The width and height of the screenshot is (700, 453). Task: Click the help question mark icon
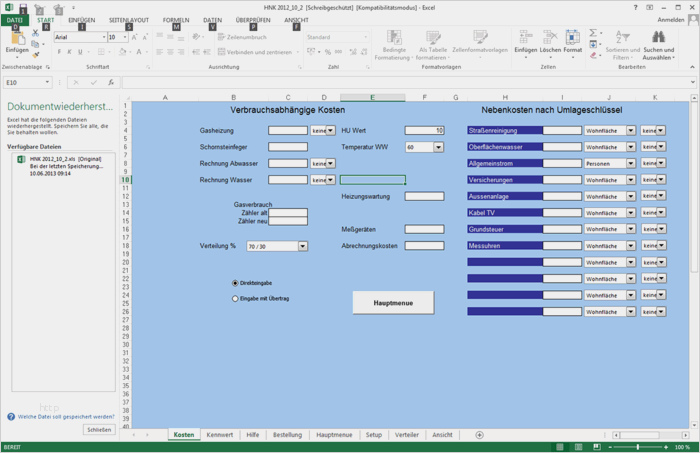click(x=636, y=7)
